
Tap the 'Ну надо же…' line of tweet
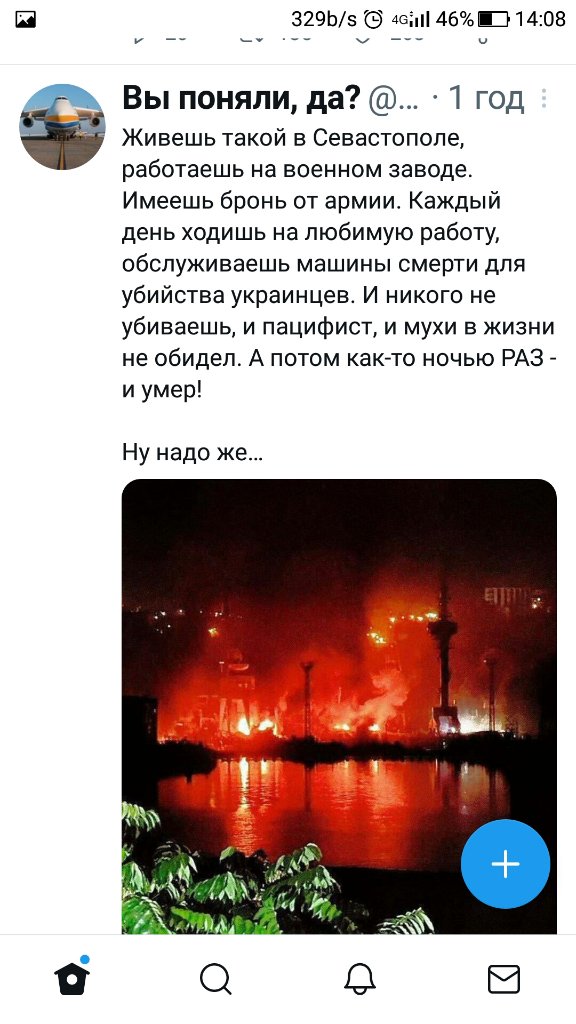coord(193,452)
